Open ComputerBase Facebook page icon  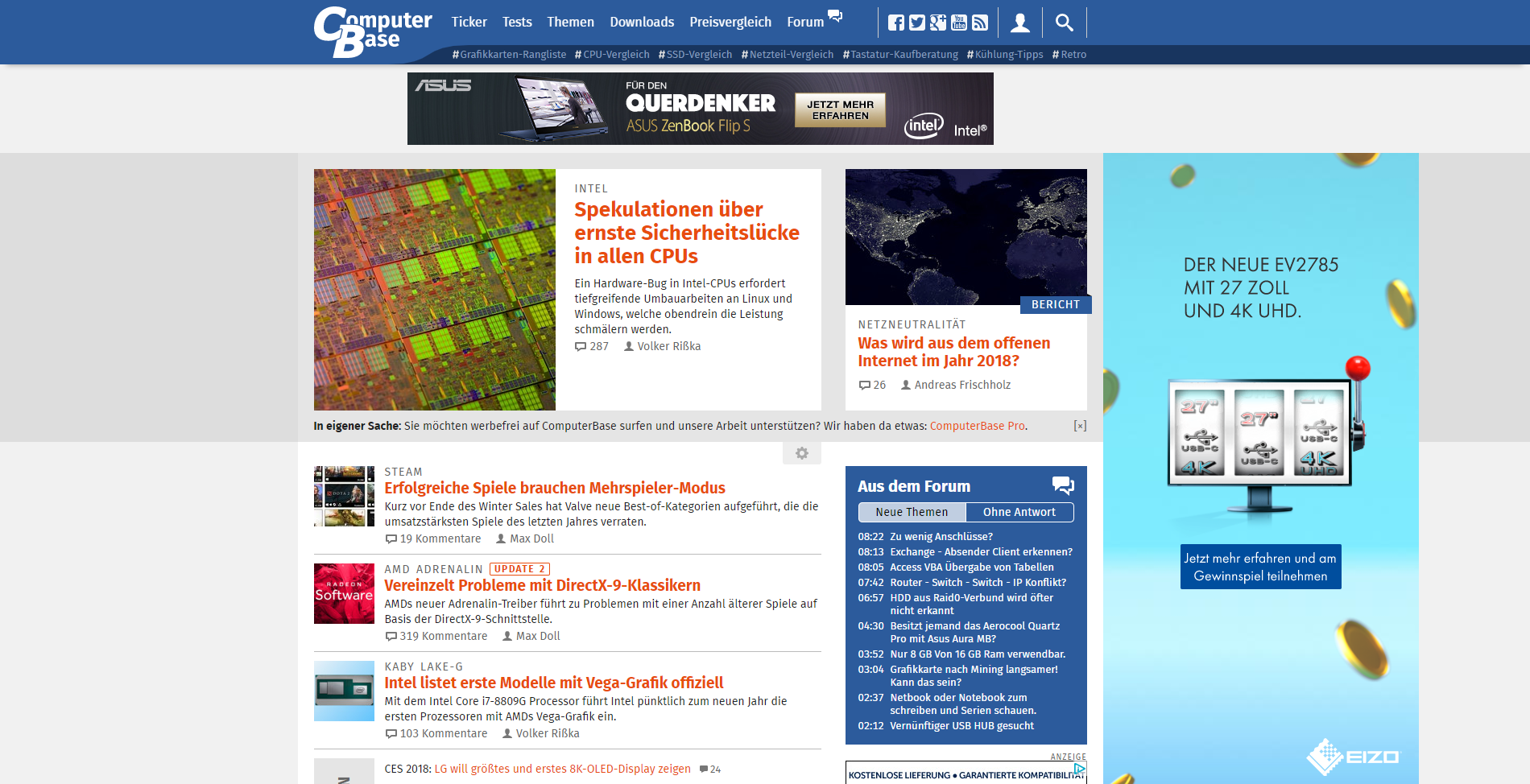896,23
